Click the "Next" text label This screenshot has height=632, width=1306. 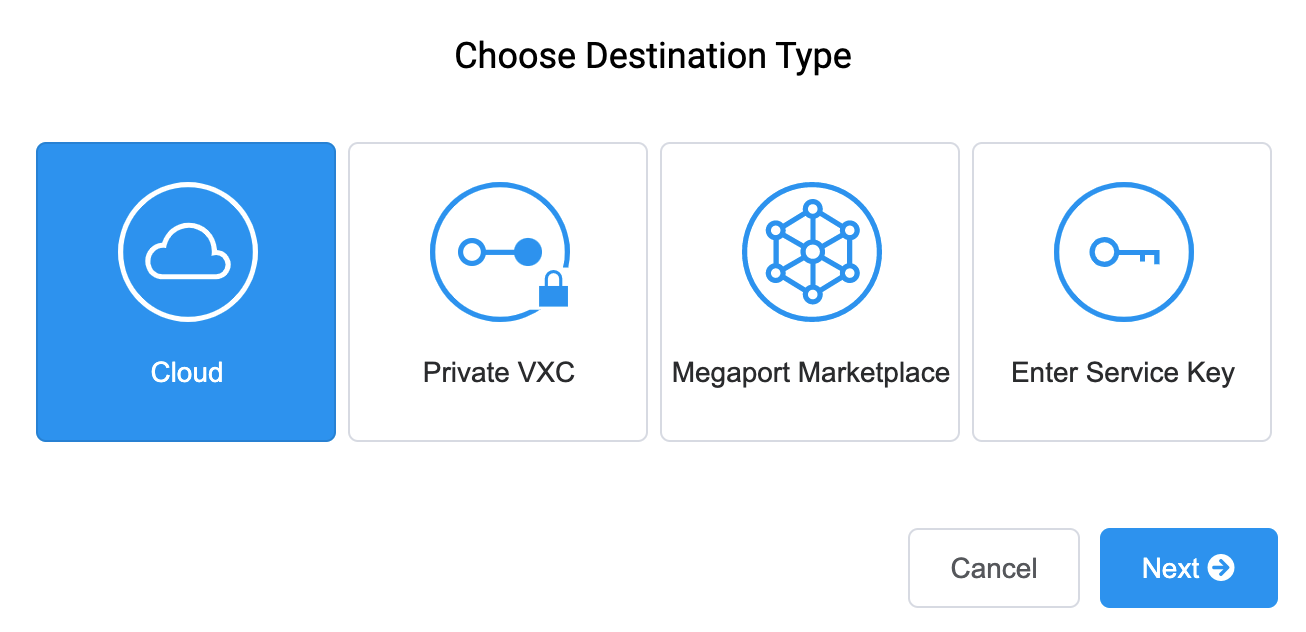click(1170, 568)
